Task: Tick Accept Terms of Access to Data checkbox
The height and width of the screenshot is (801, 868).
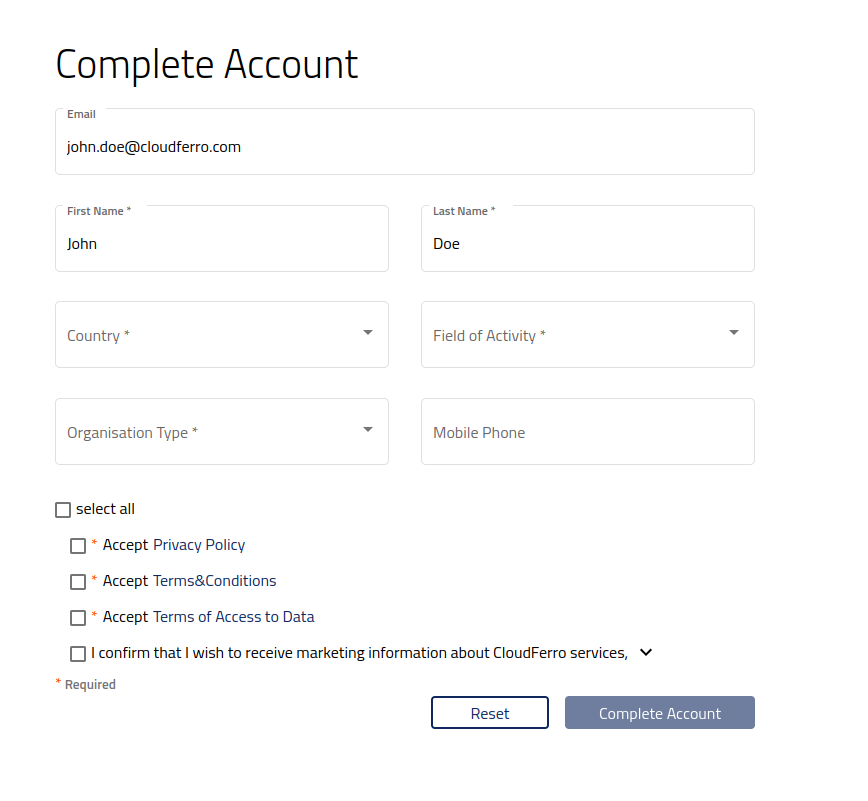Action: coord(78,618)
